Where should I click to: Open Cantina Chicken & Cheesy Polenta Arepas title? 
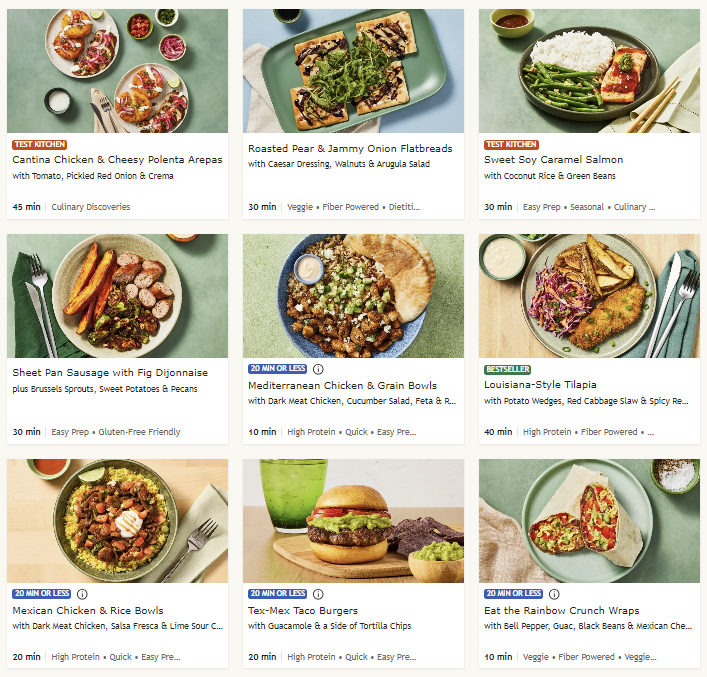(x=117, y=160)
